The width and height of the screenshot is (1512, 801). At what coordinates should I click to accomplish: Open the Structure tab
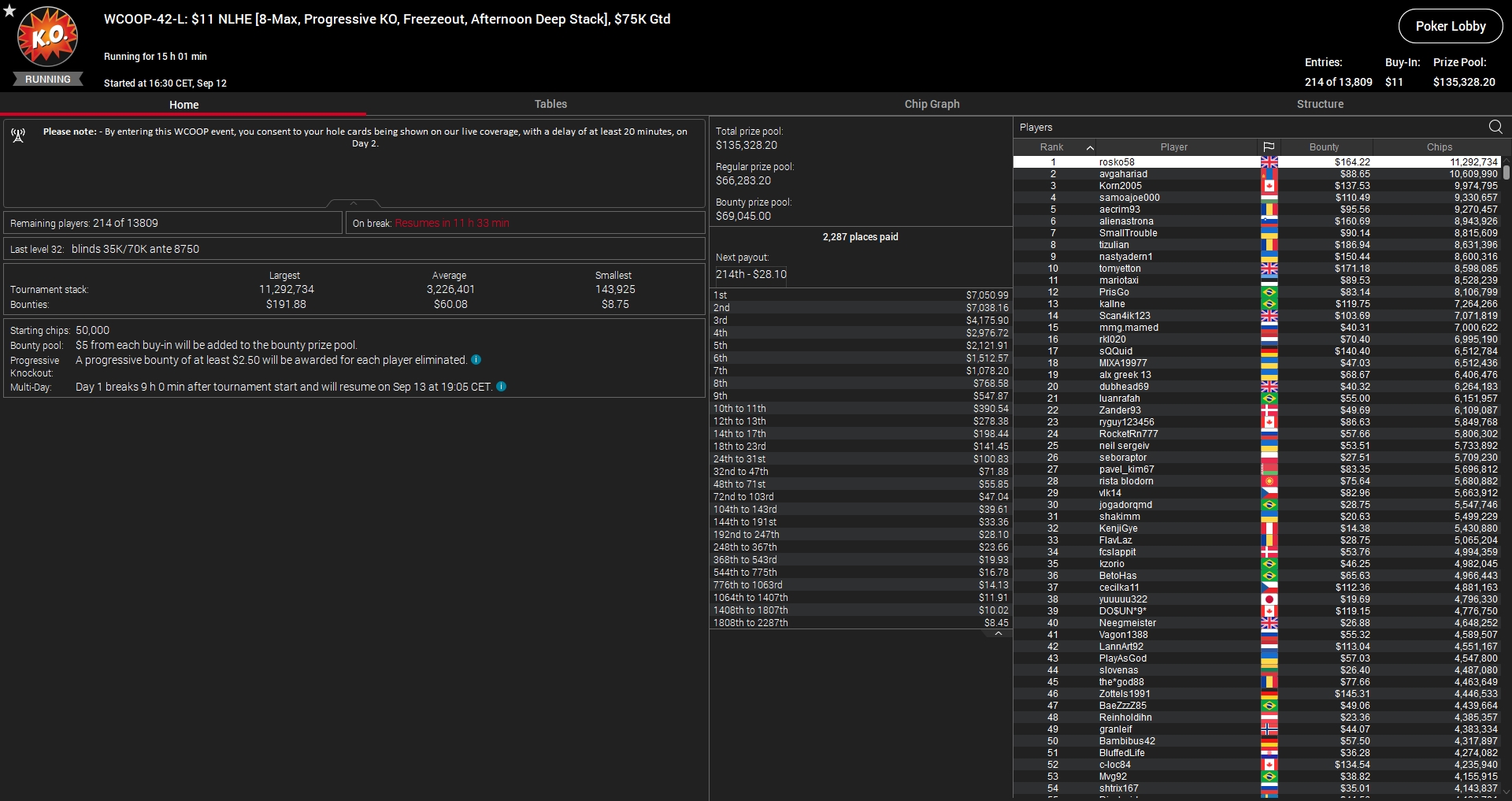pos(1320,104)
